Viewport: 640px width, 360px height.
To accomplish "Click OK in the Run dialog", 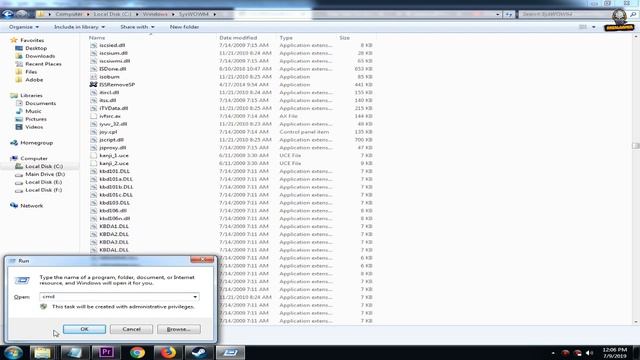I will point(84,329).
